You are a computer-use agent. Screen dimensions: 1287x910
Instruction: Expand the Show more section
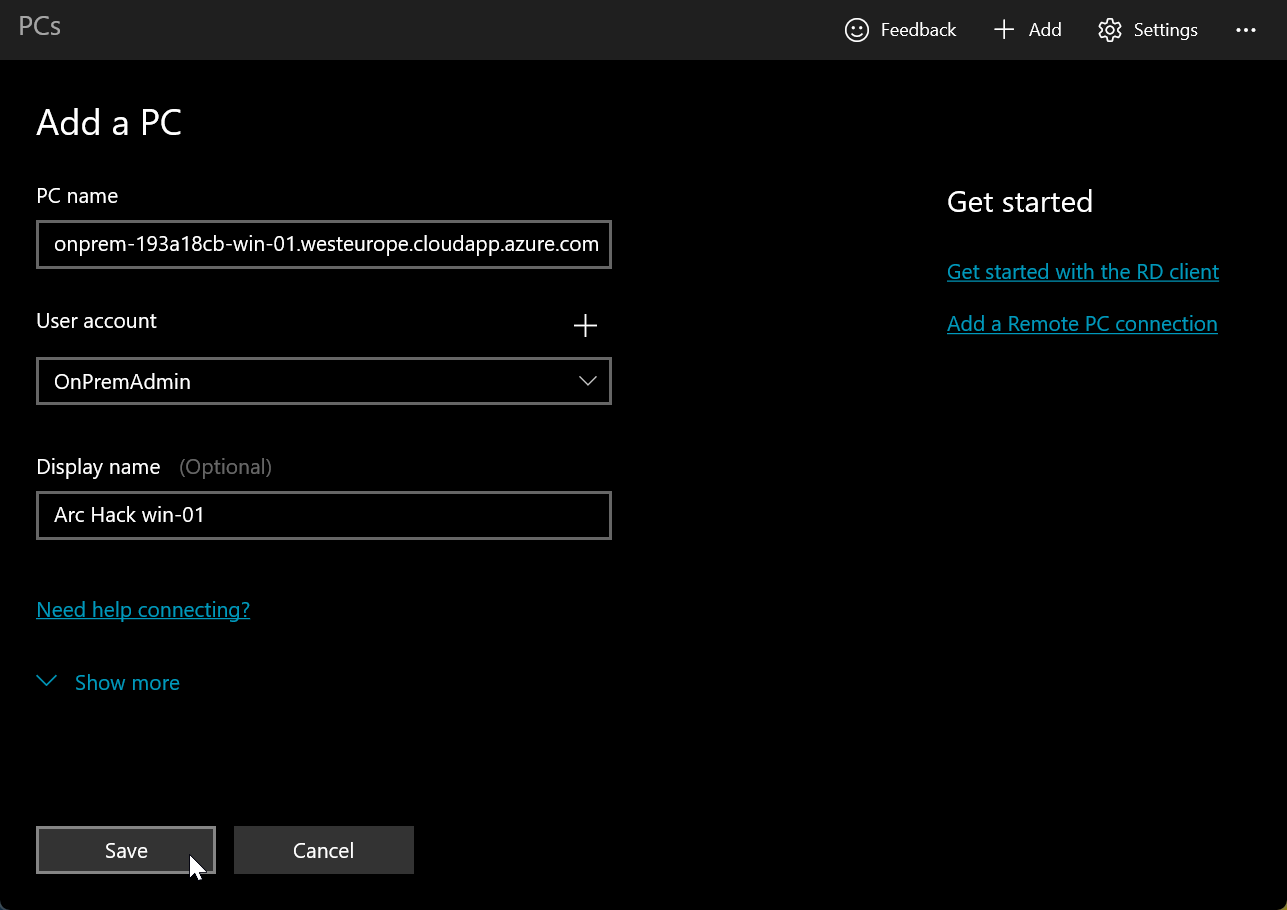click(127, 682)
